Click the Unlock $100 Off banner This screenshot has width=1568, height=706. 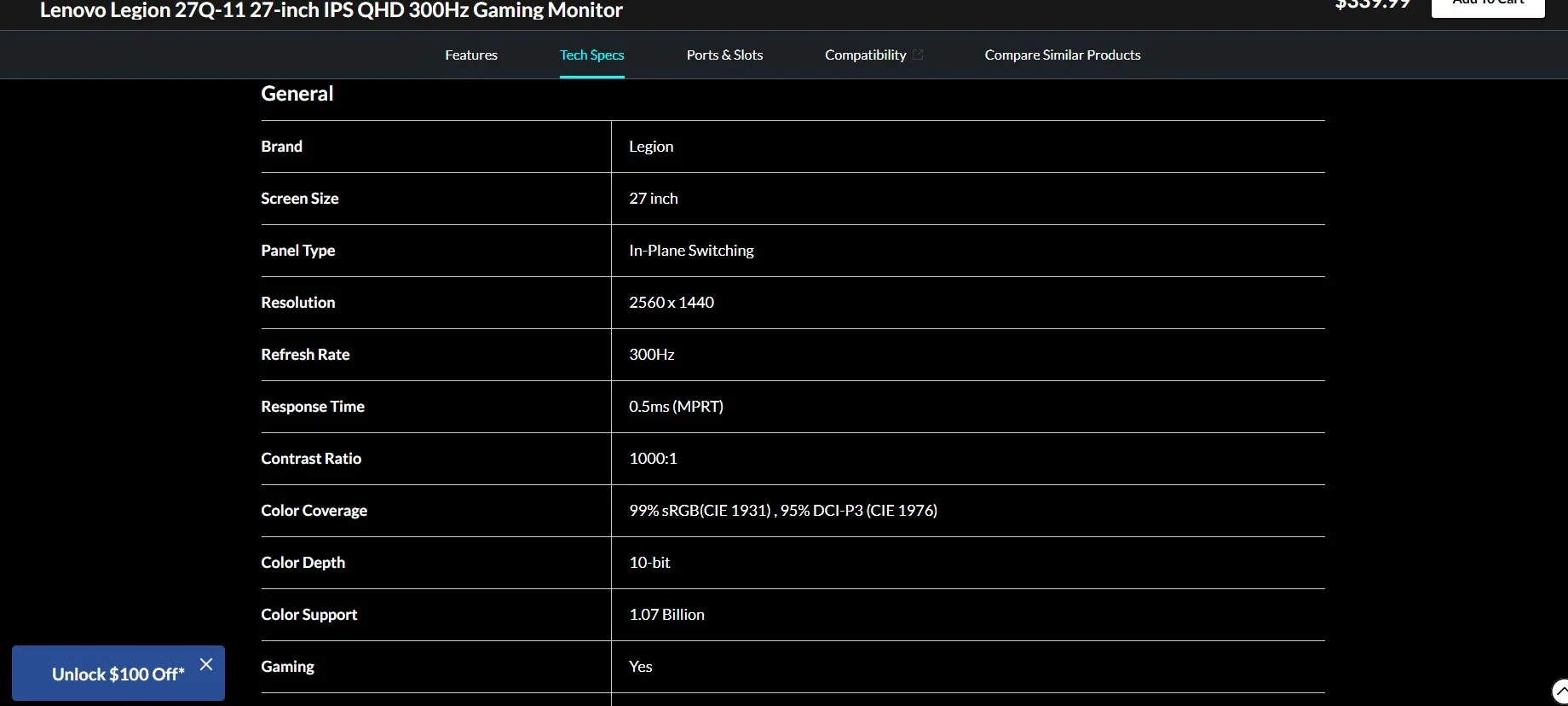118,674
